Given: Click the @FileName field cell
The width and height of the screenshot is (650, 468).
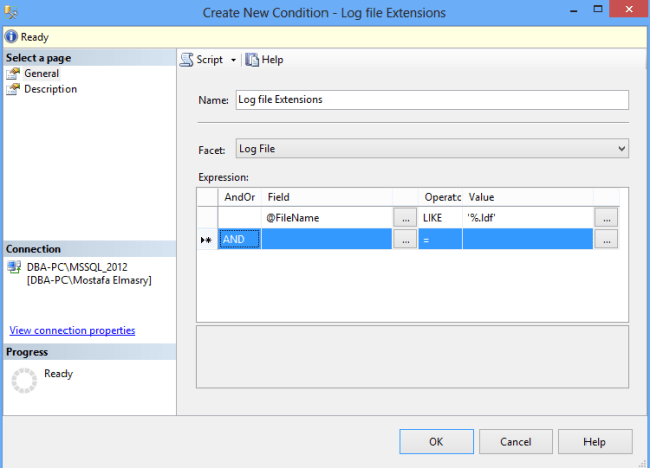Looking at the screenshot, I should coord(327,218).
